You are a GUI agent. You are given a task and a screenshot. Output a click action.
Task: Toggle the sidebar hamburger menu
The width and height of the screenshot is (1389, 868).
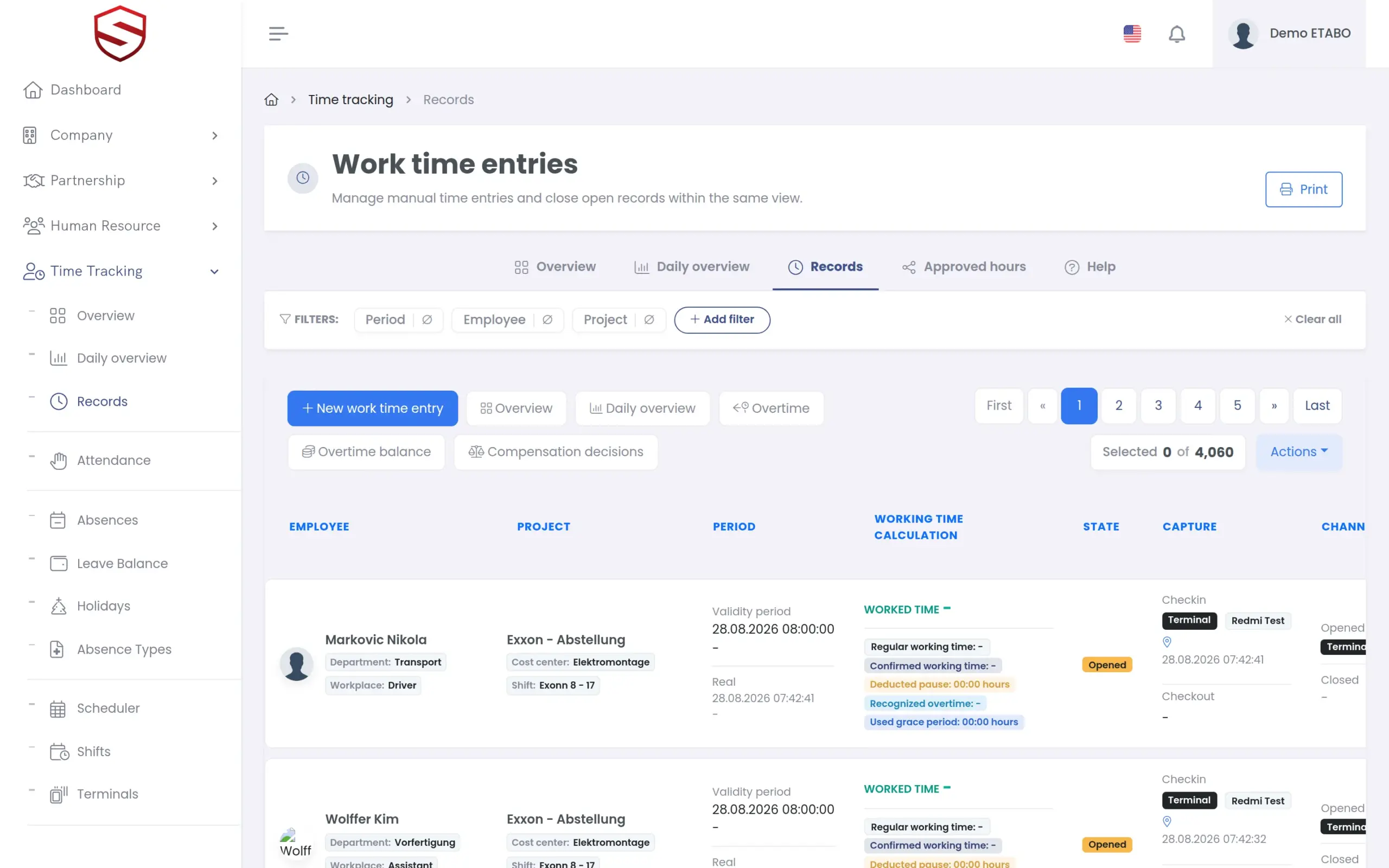278,33
